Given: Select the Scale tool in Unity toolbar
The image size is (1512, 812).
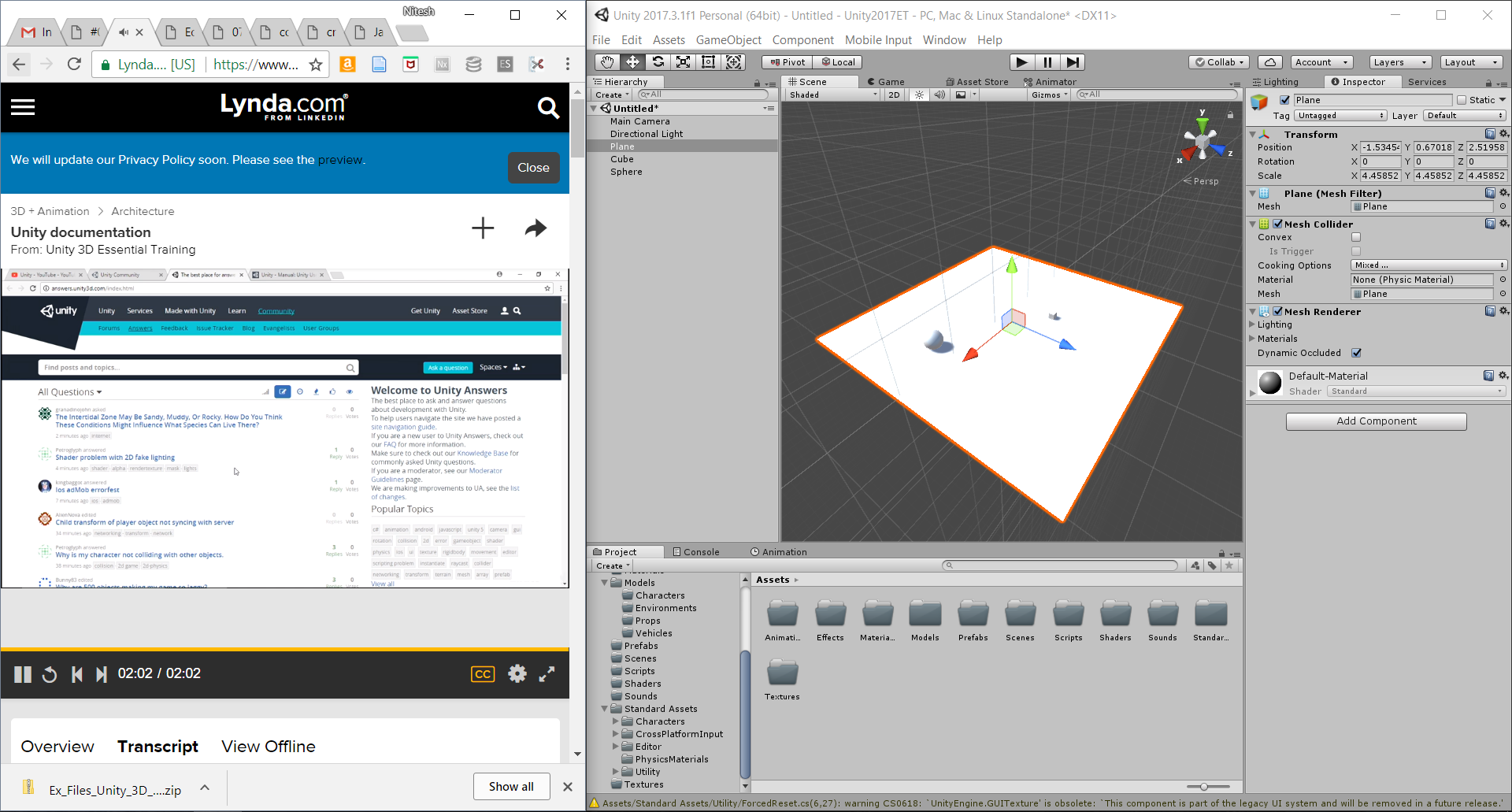Looking at the screenshot, I should pos(683,62).
